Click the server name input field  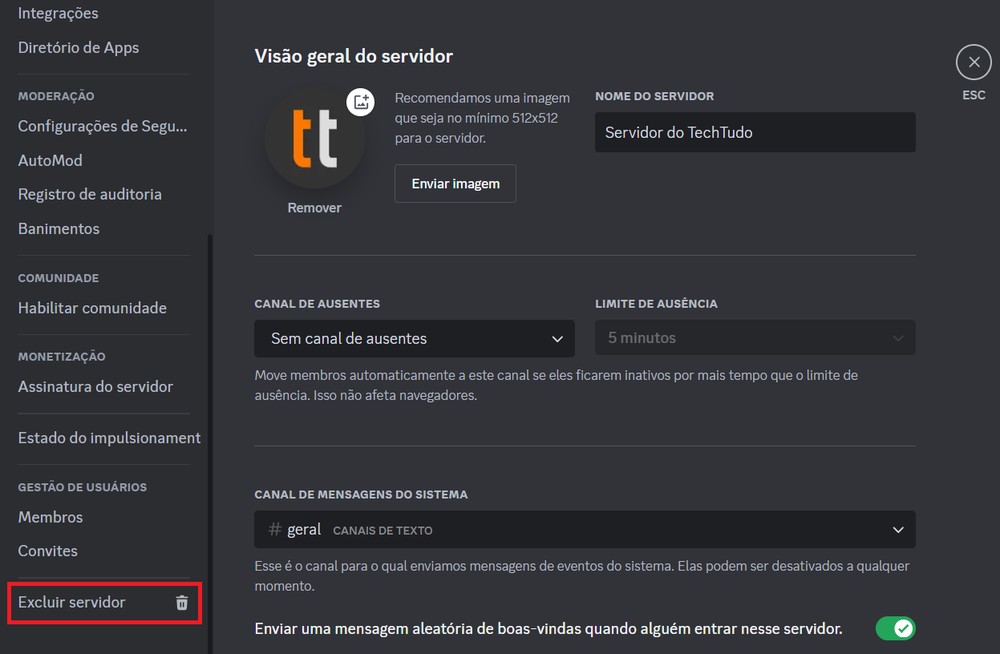click(x=754, y=132)
